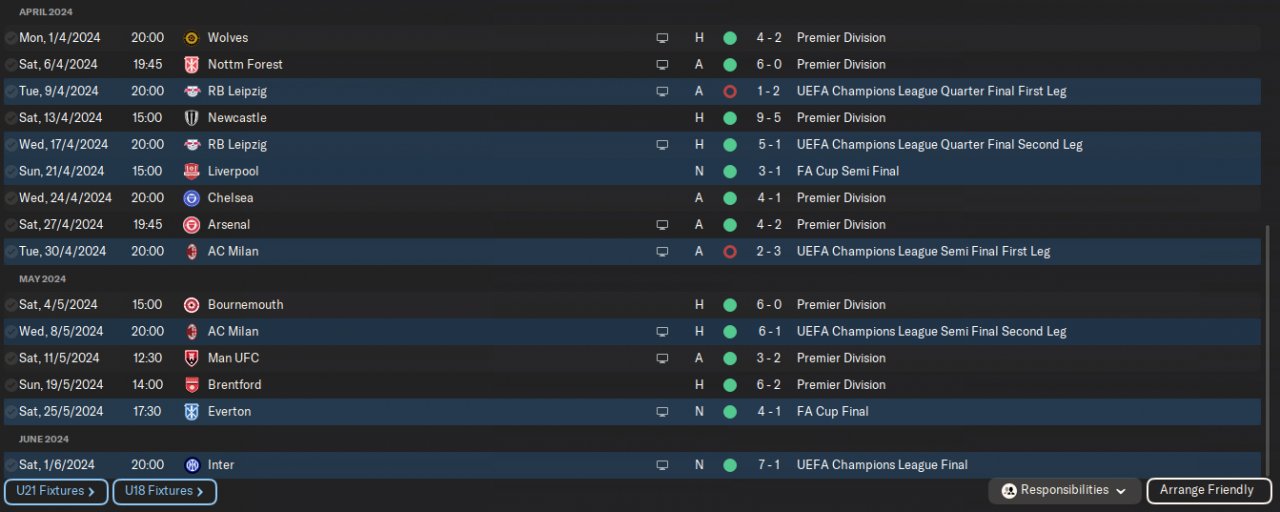Click the 9 - 5 score against Newcastle
1280x512 pixels.
[x=768, y=118]
